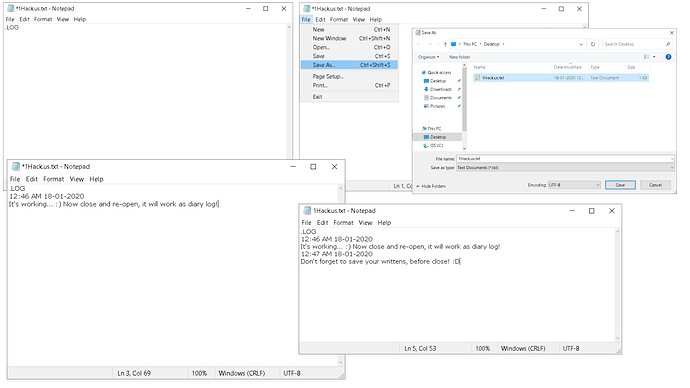The image size is (690, 388).
Task: Choose Open... from the File menu
Action: pyautogui.click(x=349, y=47)
